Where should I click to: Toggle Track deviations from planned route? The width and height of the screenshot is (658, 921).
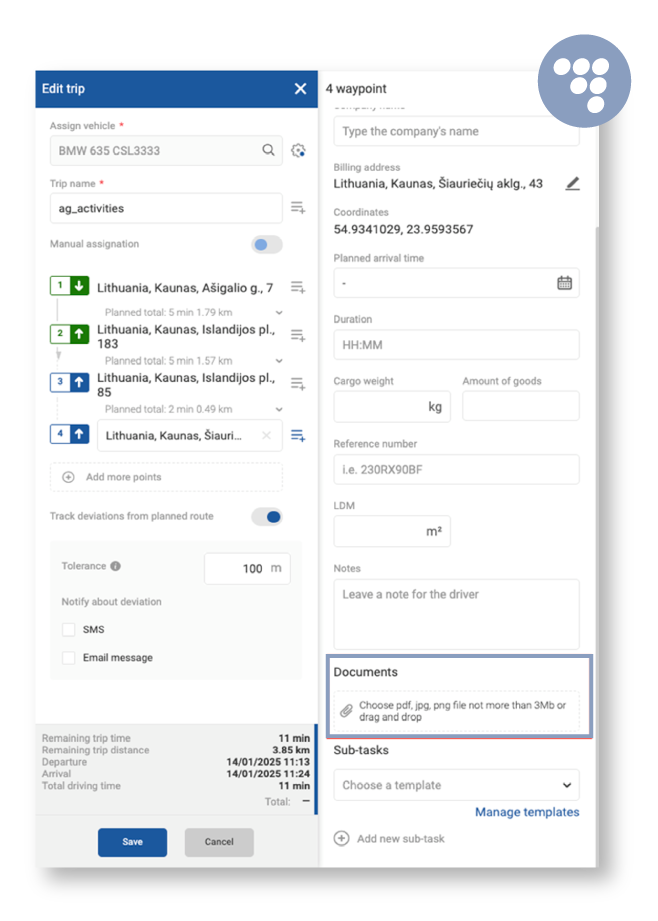coord(267,517)
